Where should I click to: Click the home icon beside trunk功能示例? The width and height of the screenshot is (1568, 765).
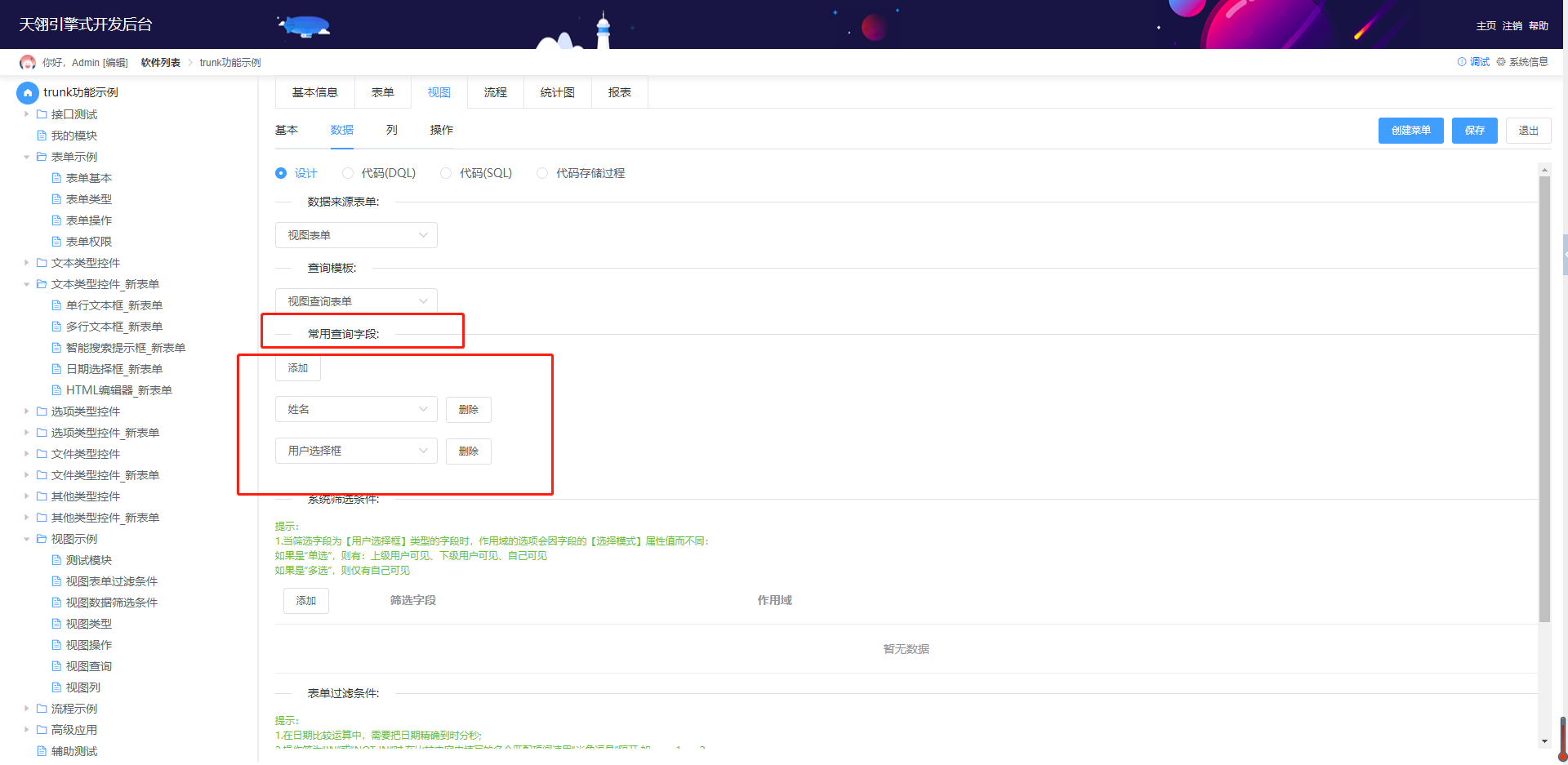[x=28, y=92]
